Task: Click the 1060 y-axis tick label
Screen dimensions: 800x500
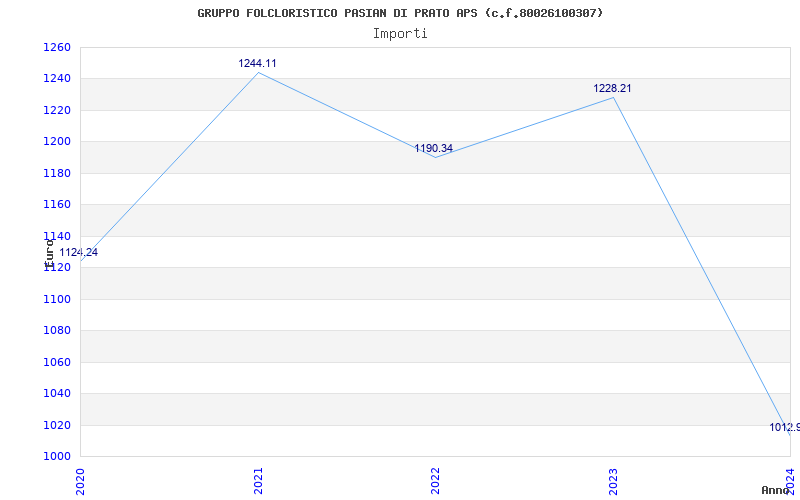Action: tap(57, 362)
